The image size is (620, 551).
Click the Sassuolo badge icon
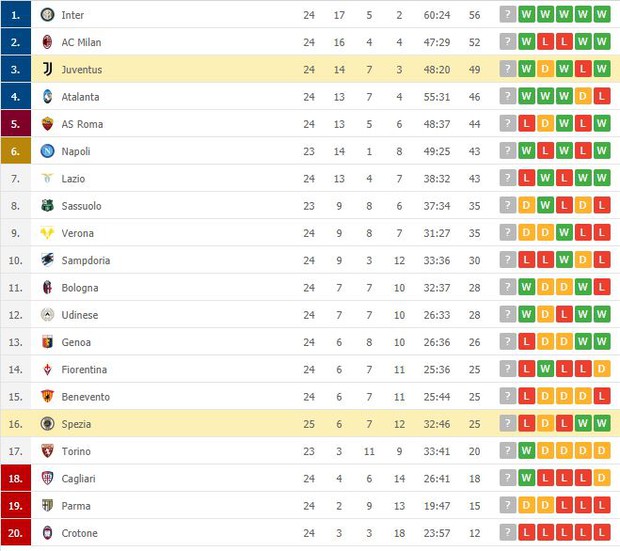pyautogui.click(x=47, y=206)
